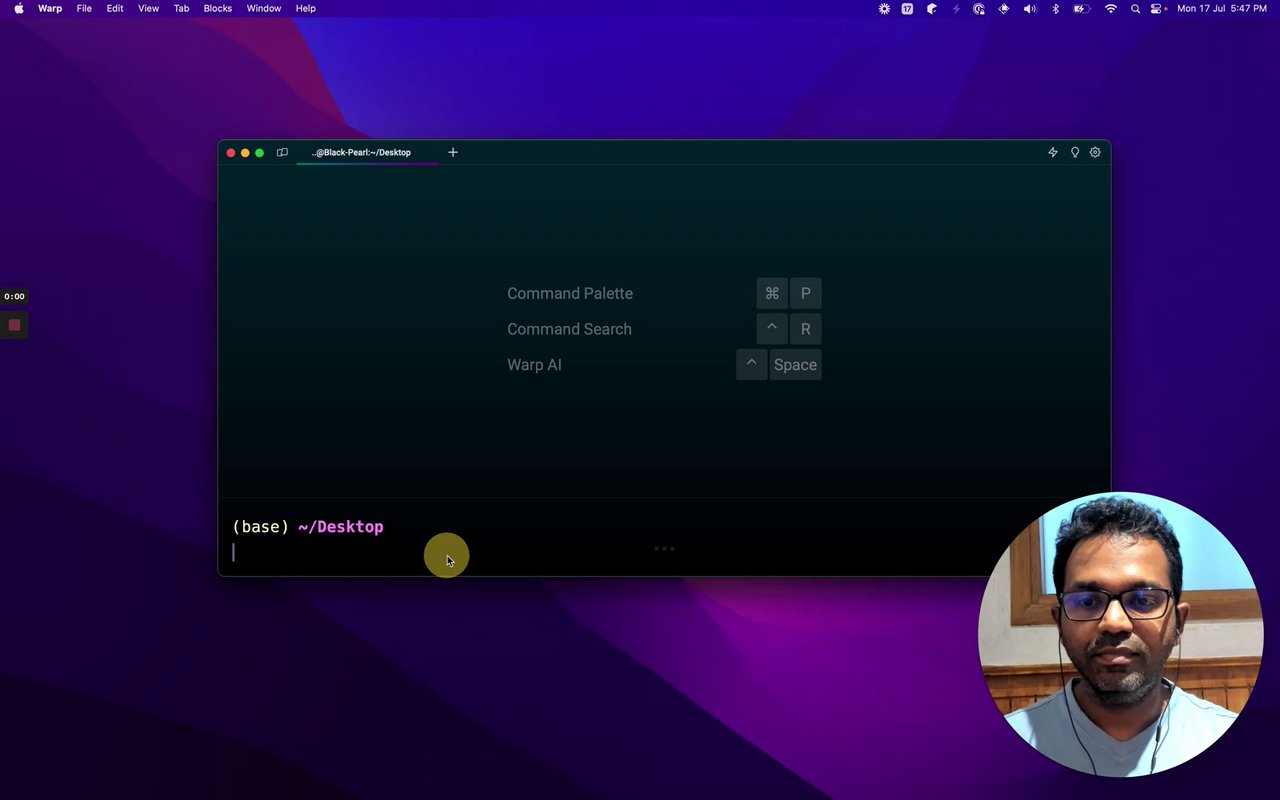Open Spotlight search icon
This screenshot has height=800, width=1280.
1135,8
